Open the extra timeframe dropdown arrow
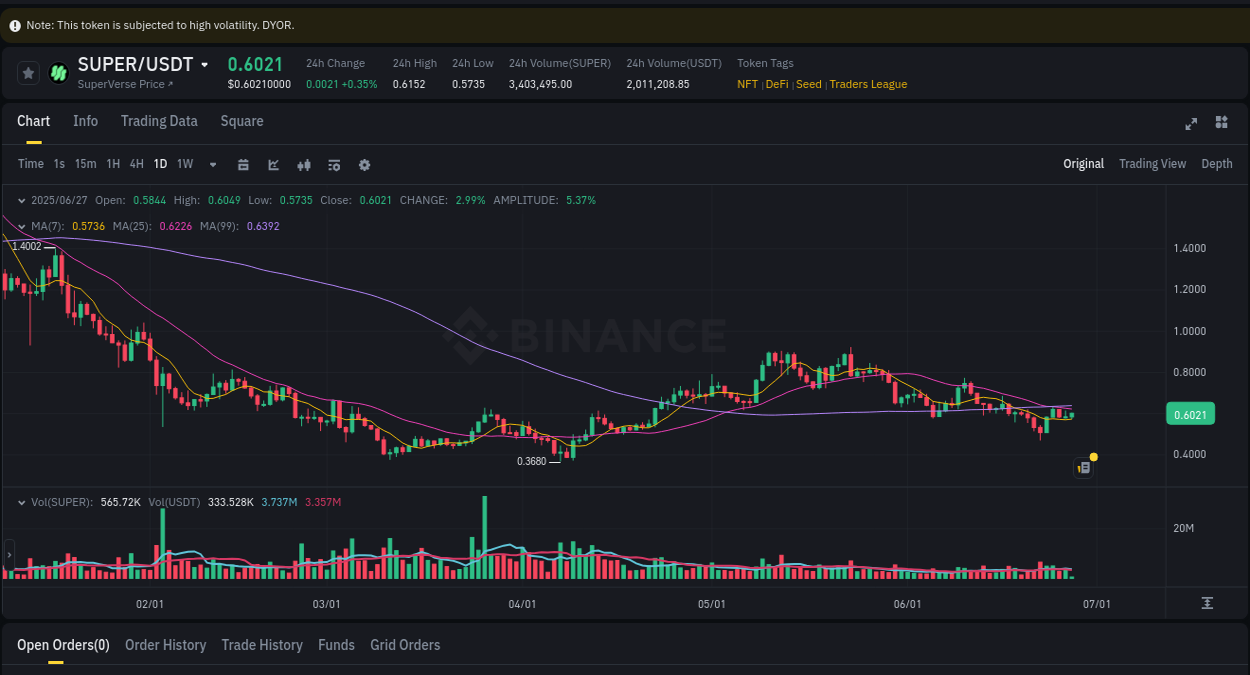The width and height of the screenshot is (1250, 675). pos(212,164)
